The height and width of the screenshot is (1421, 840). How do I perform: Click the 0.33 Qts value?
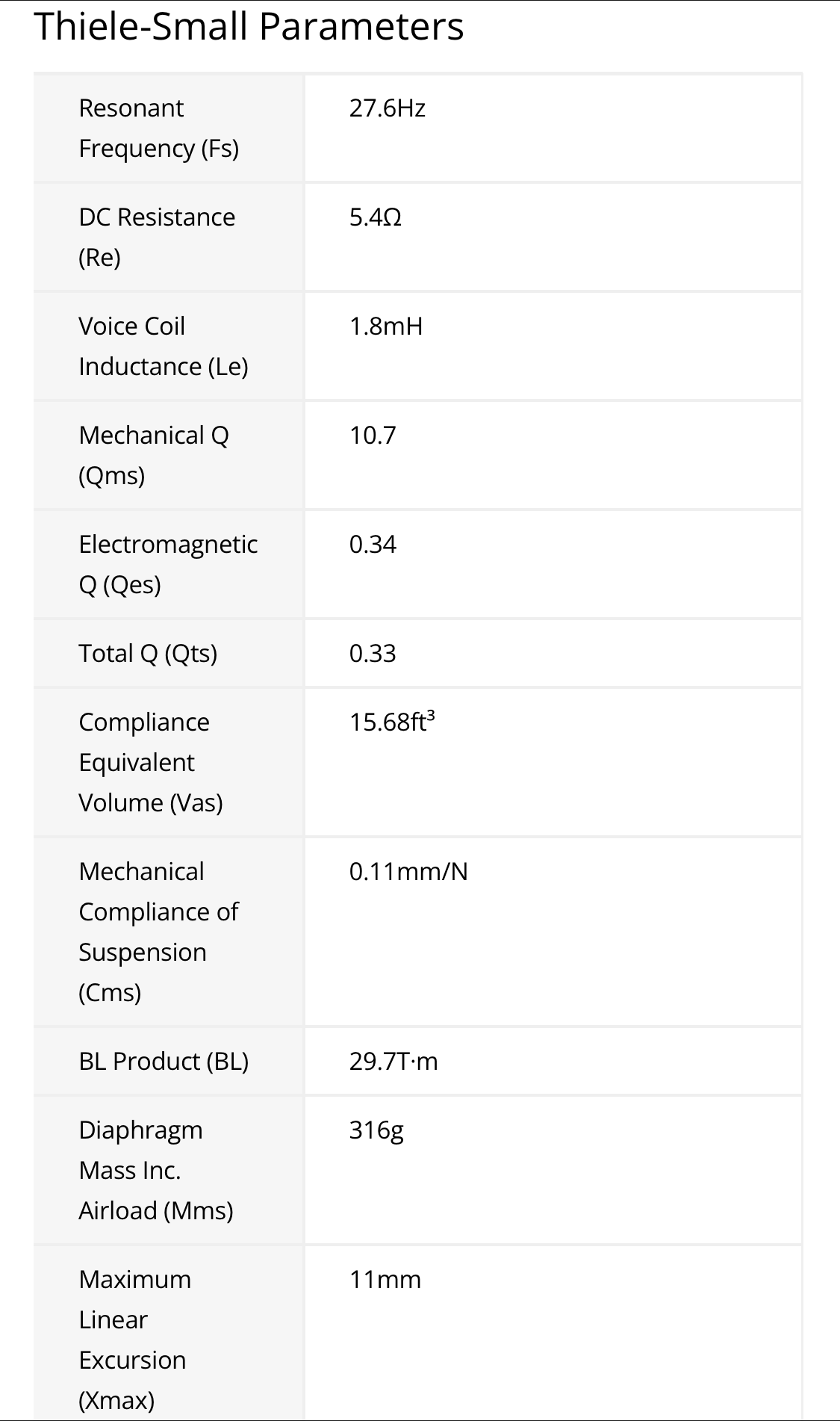click(373, 654)
